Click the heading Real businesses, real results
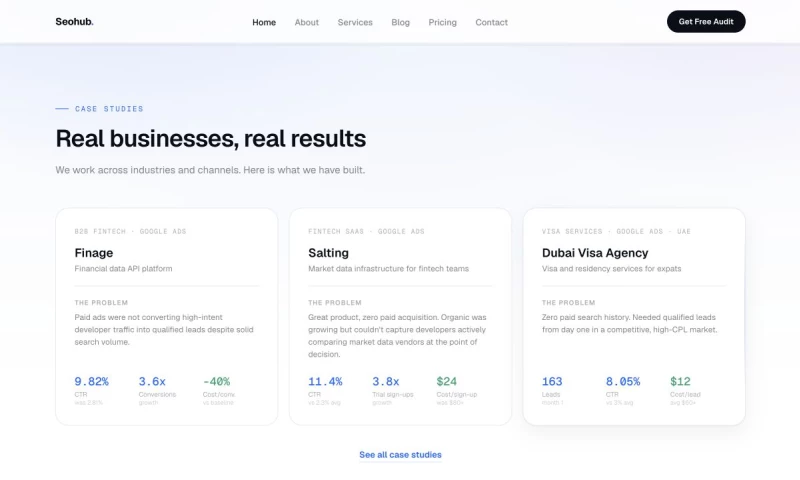 click(x=211, y=138)
